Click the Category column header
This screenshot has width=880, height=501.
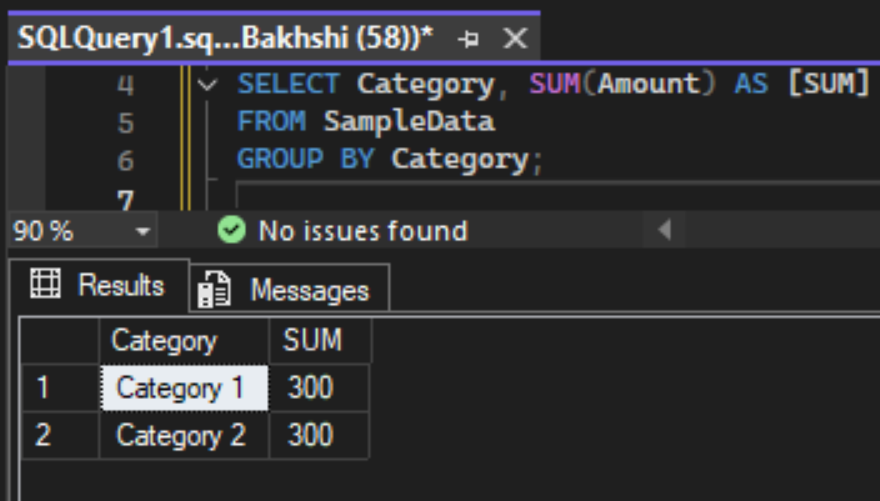[184, 341]
